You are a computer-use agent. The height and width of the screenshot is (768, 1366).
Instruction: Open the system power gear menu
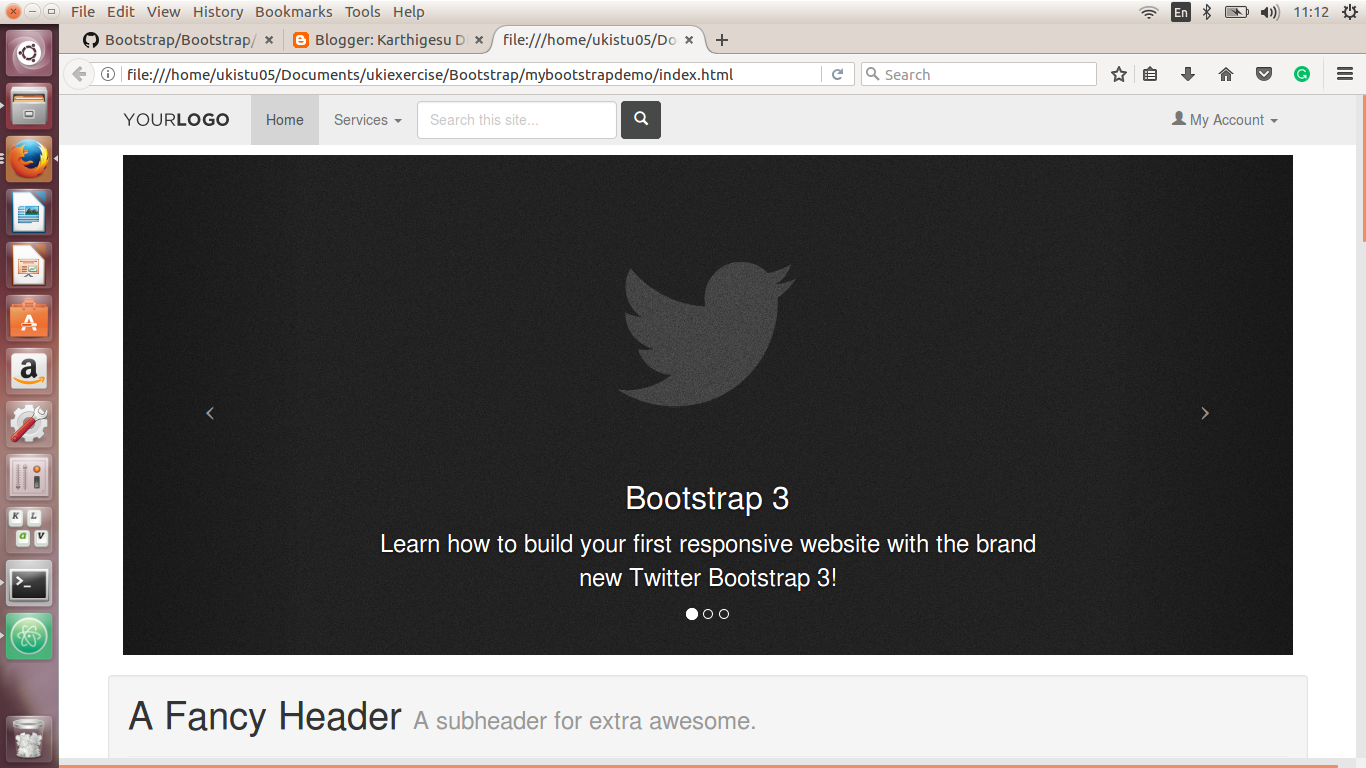pyautogui.click(x=1349, y=12)
